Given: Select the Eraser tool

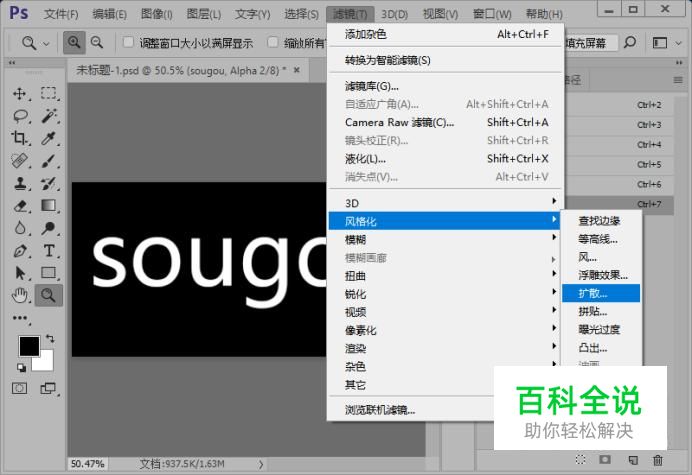Looking at the screenshot, I should [19, 206].
